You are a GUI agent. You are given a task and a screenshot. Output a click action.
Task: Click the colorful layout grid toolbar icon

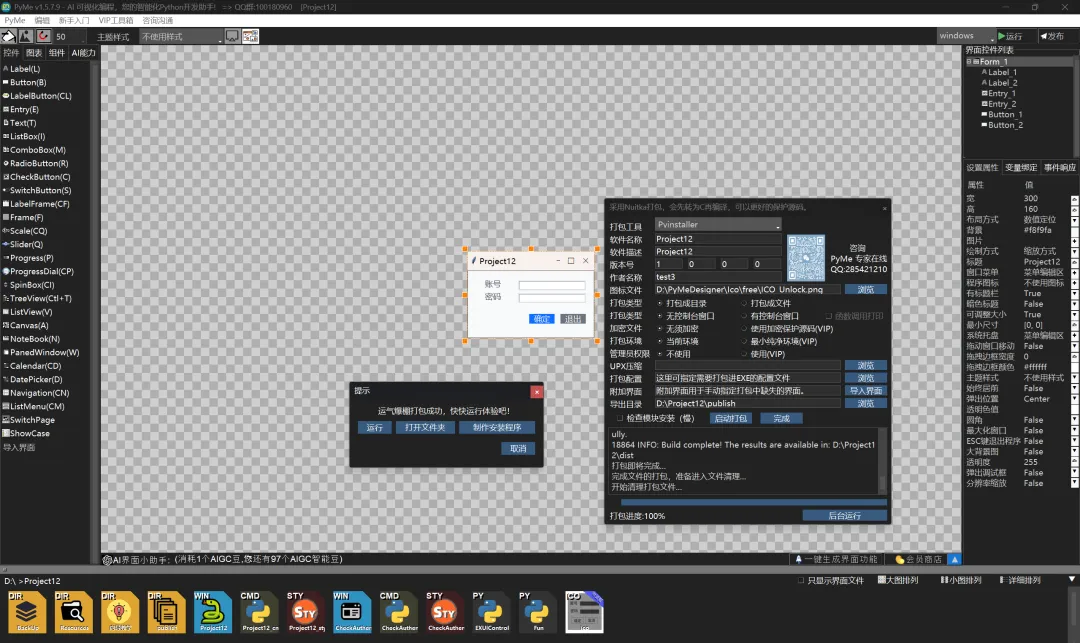[x=250, y=36]
